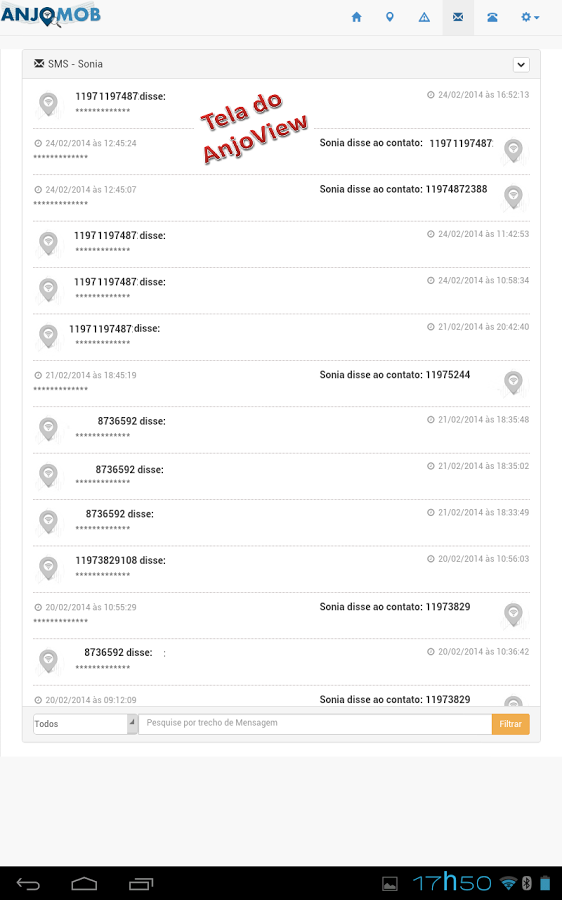Focus the Pesquise por trecho de Mensagem field
The width and height of the screenshot is (562, 900).
(x=315, y=724)
